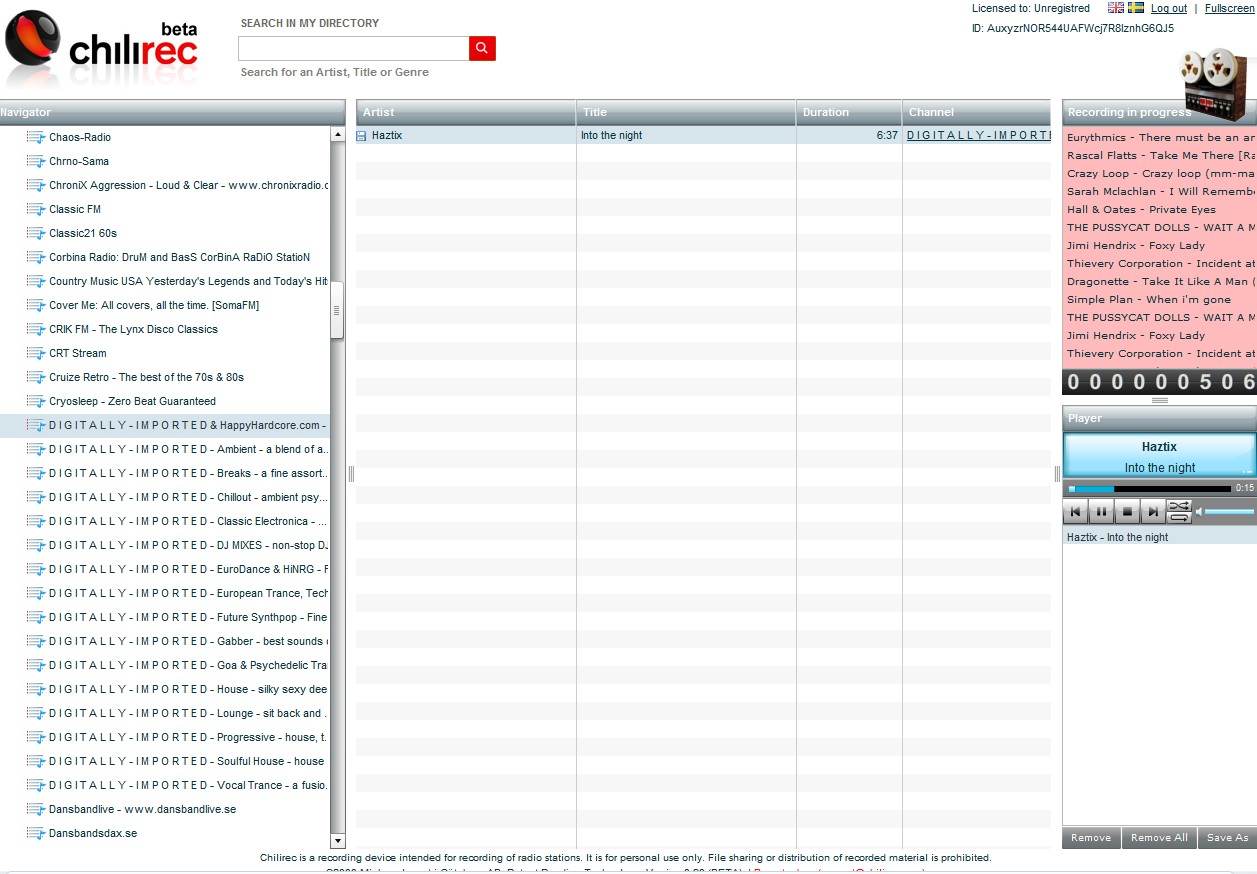Sort track list by Channel column

(x=976, y=112)
